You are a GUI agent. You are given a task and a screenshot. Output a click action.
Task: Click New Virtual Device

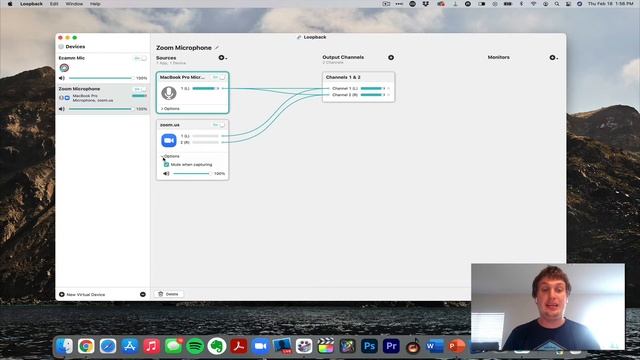coord(82,294)
